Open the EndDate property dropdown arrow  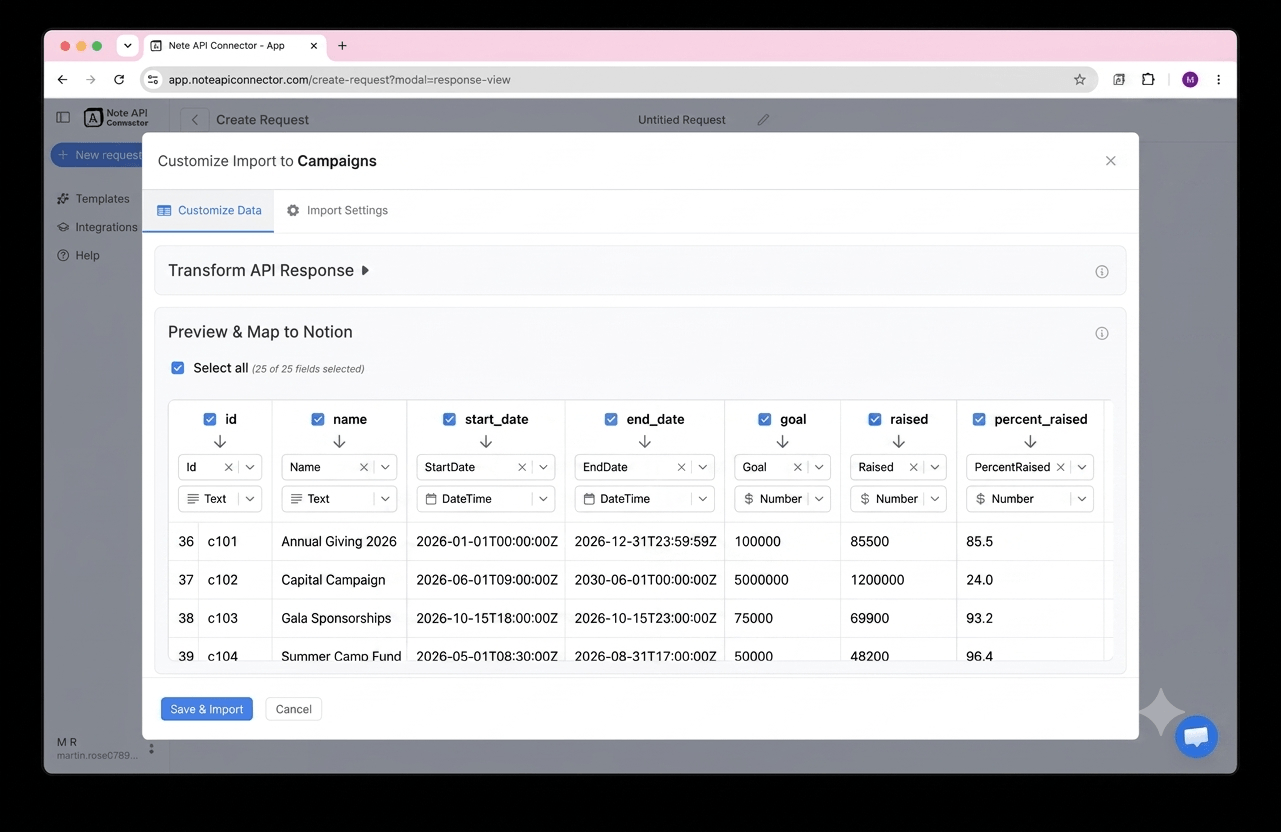pos(703,467)
